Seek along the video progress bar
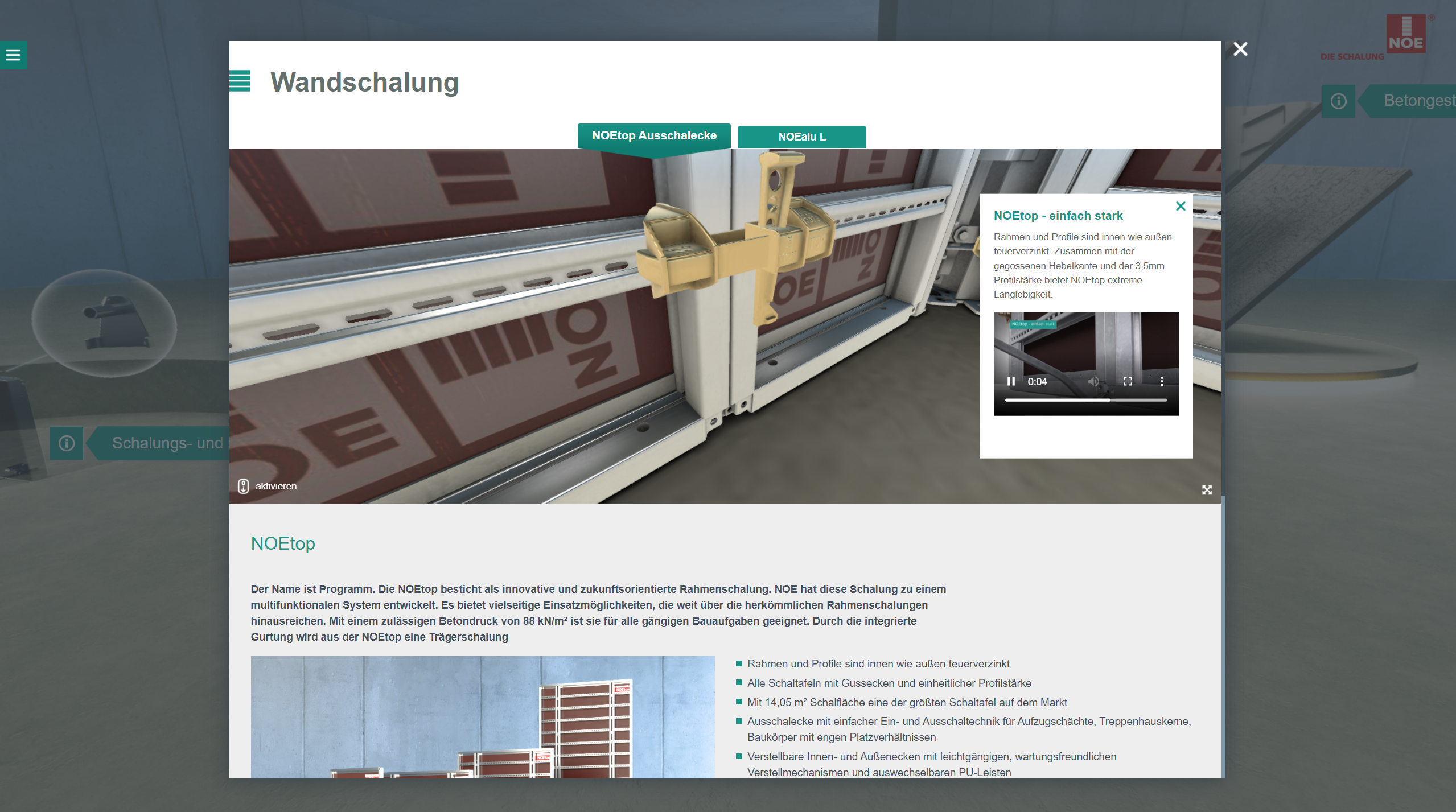This screenshot has height=812, width=1456. (1085, 400)
